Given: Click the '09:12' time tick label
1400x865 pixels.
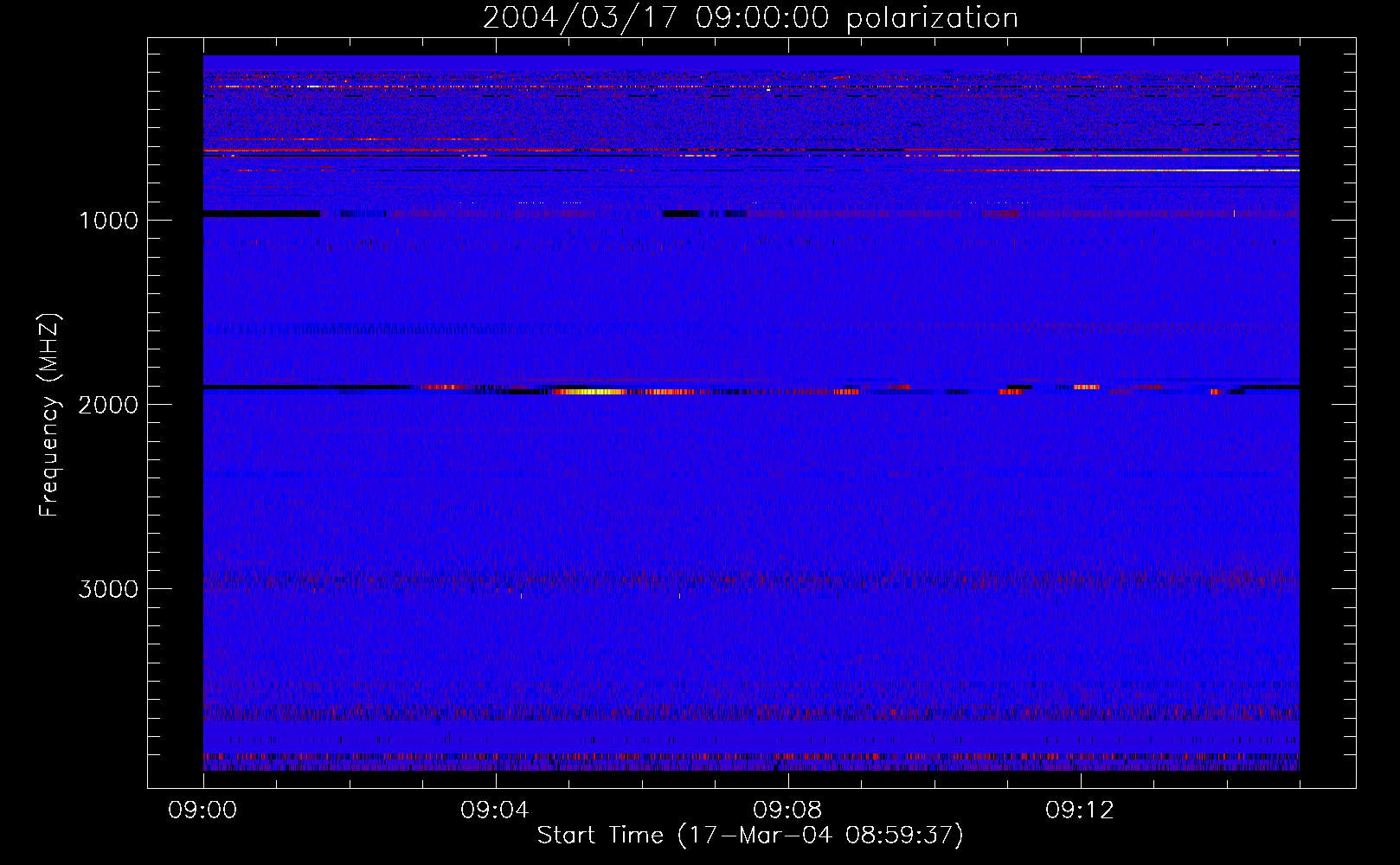Looking at the screenshot, I should point(1080,811).
